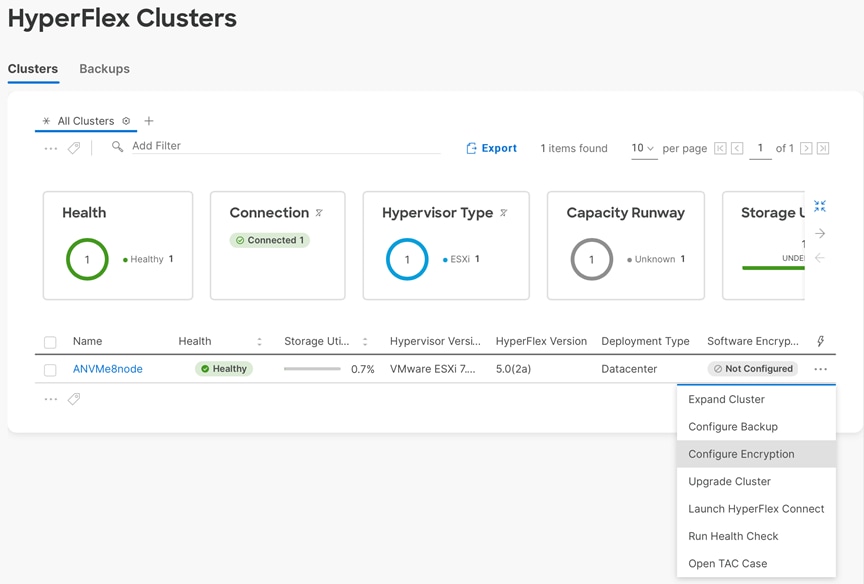Select Upgrade Cluster menu entry

tap(756, 482)
